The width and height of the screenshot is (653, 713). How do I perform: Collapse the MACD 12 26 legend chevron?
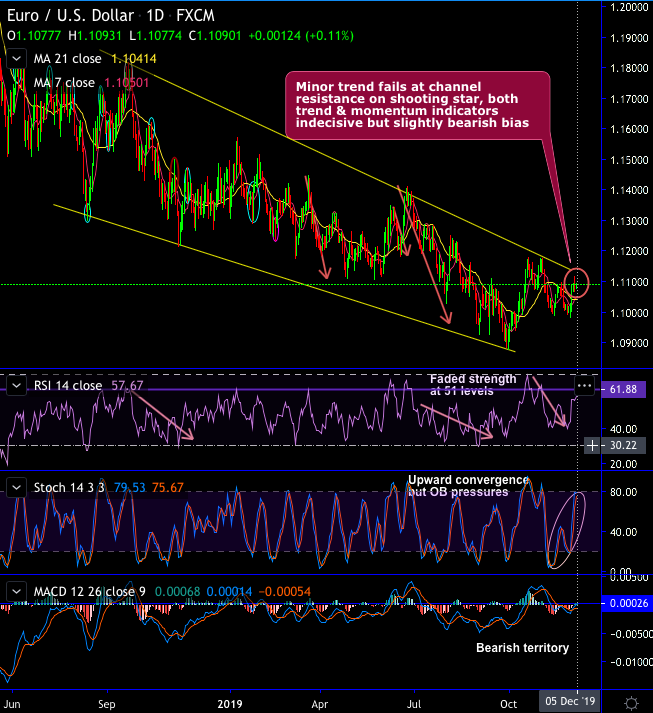[x=16, y=592]
